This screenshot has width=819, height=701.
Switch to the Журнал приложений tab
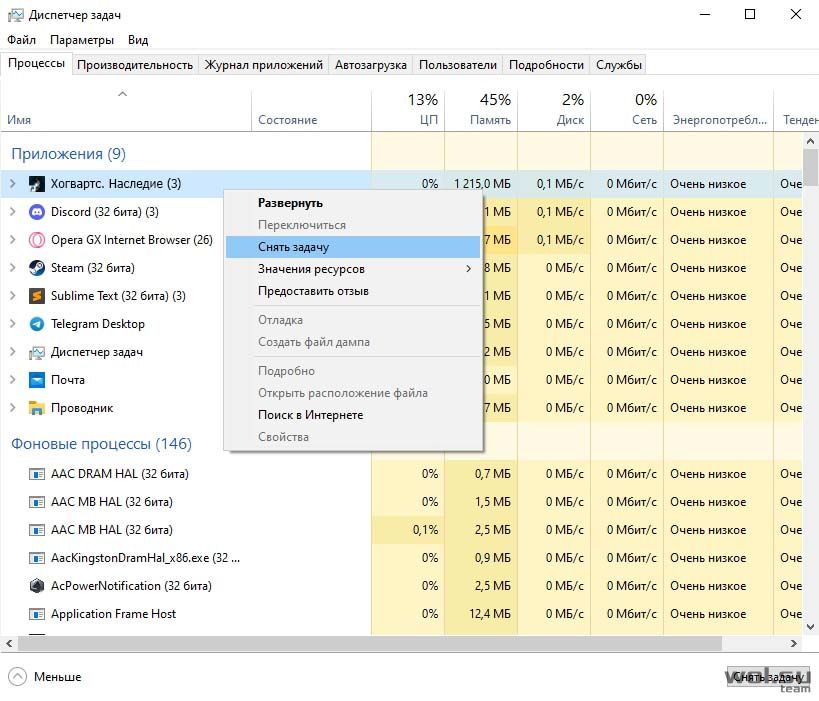pyautogui.click(x=263, y=65)
